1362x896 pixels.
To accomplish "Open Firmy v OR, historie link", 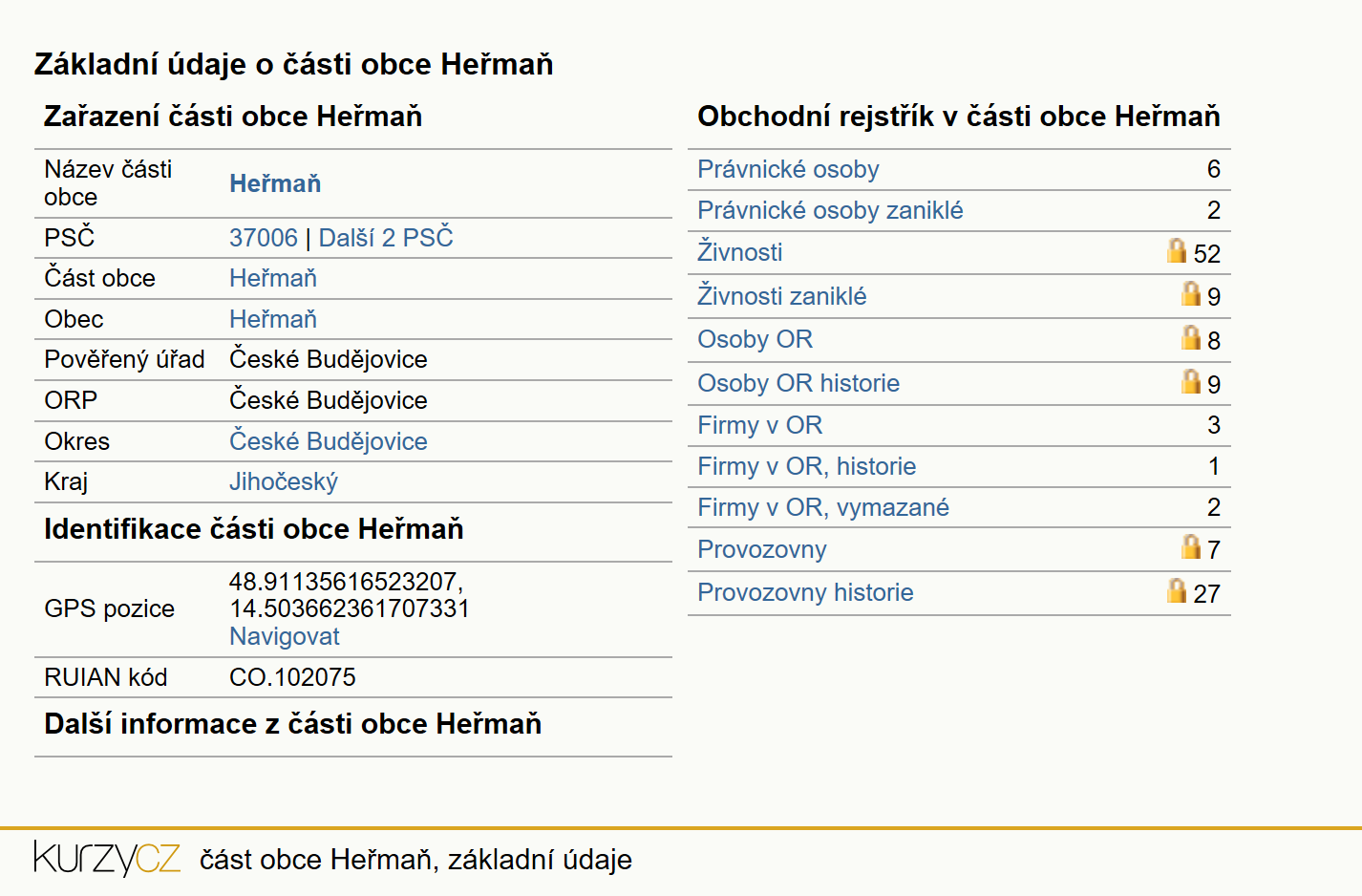I will (x=807, y=466).
